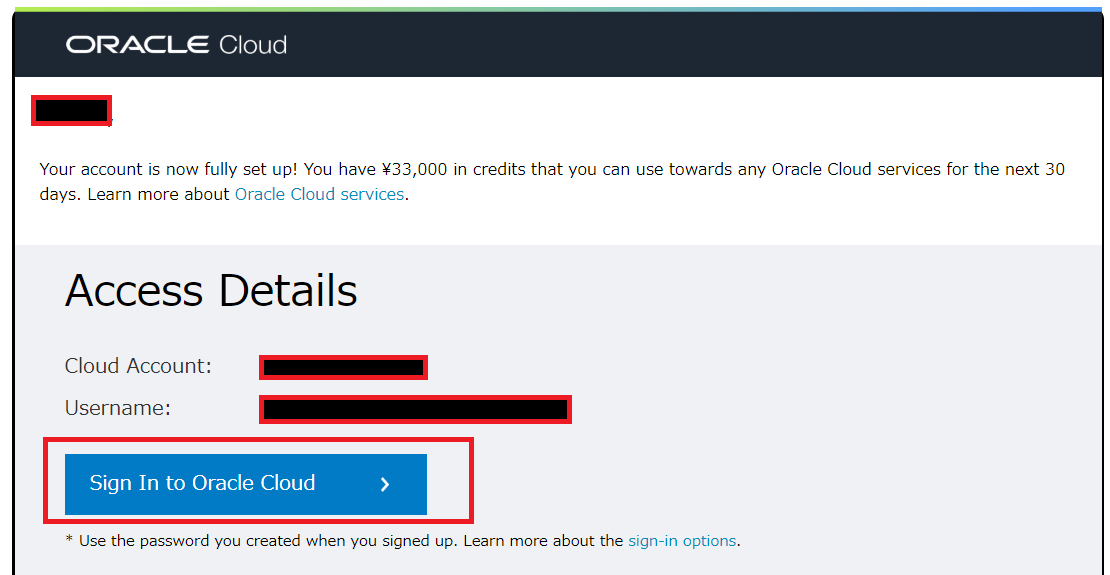Open the Oracle Cloud services link

(319, 194)
